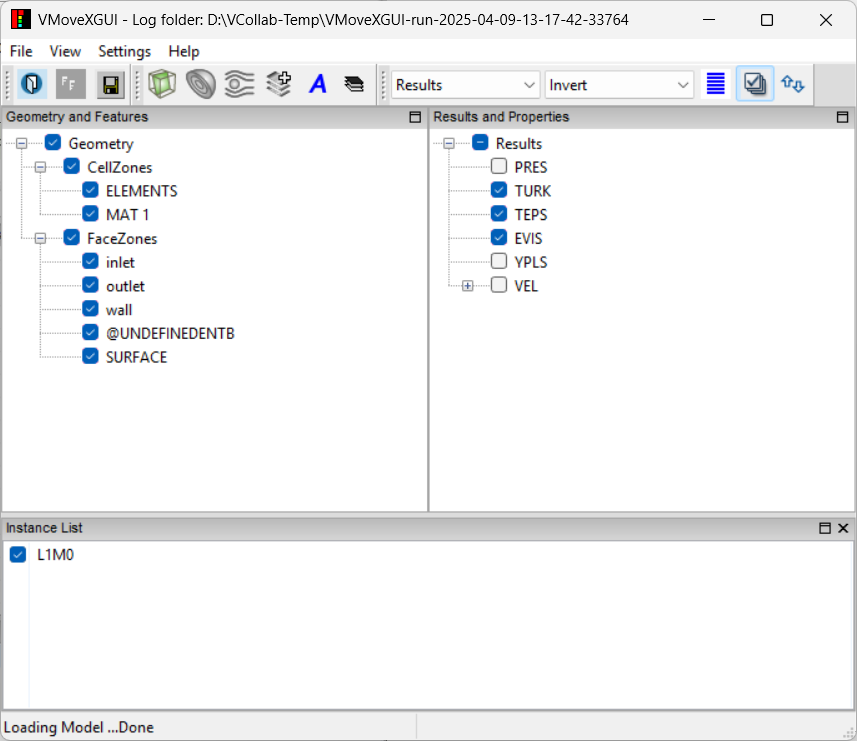Open the Invert dropdown menu
The width and height of the screenshot is (857, 741).
click(619, 85)
